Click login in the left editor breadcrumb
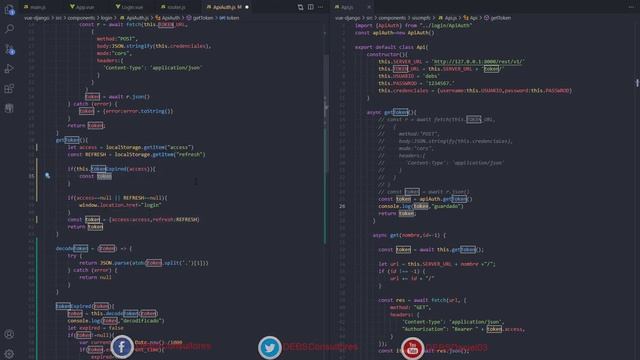 (x=106, y=18)
